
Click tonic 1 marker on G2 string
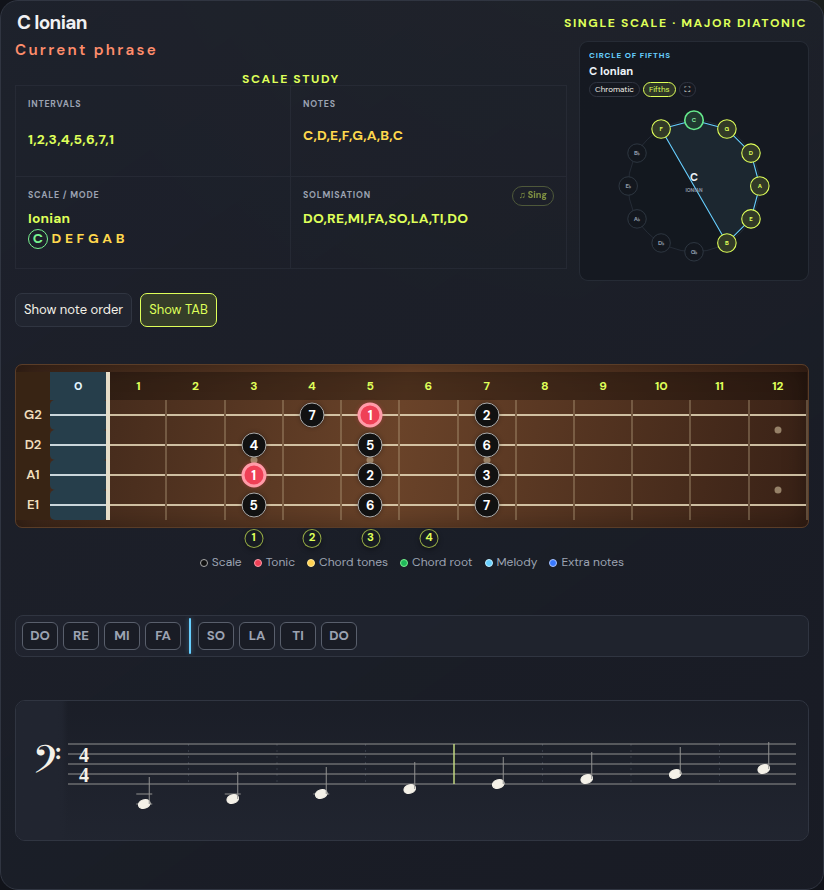370,415
